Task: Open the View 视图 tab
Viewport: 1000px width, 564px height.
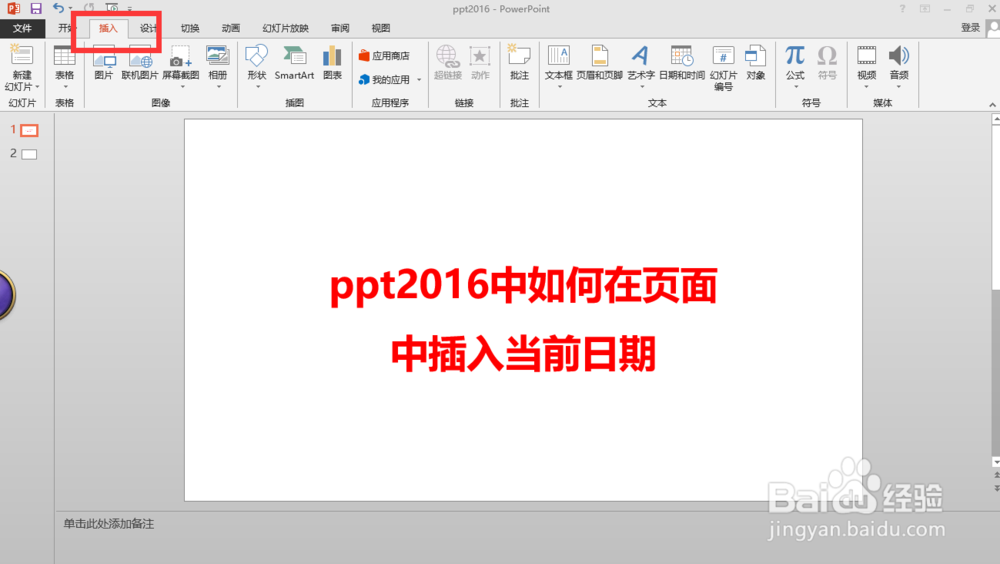Action: click(x=381, y=28)
